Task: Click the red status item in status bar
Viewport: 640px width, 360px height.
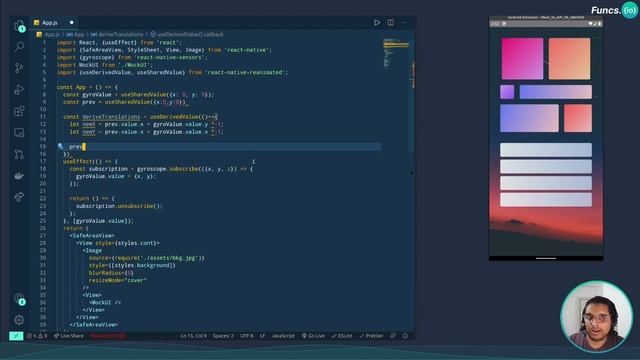Action: point(108,336)
